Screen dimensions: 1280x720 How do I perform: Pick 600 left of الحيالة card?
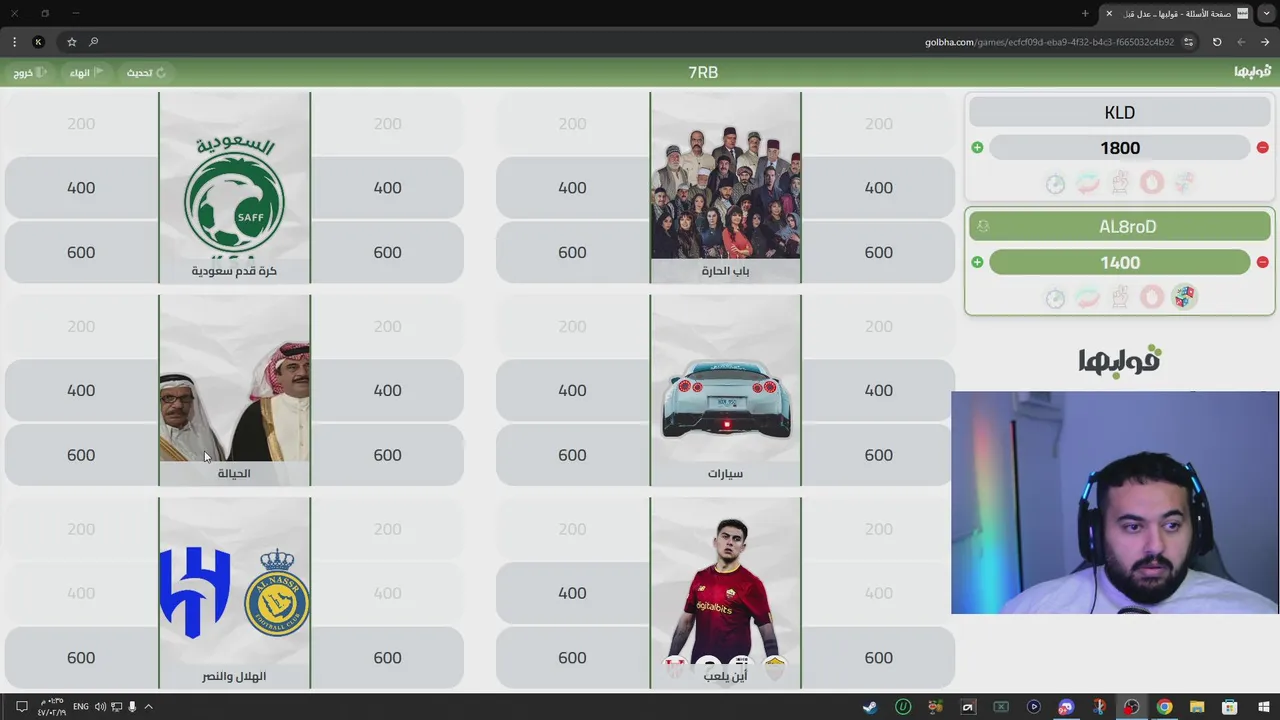tap(81, 455)
